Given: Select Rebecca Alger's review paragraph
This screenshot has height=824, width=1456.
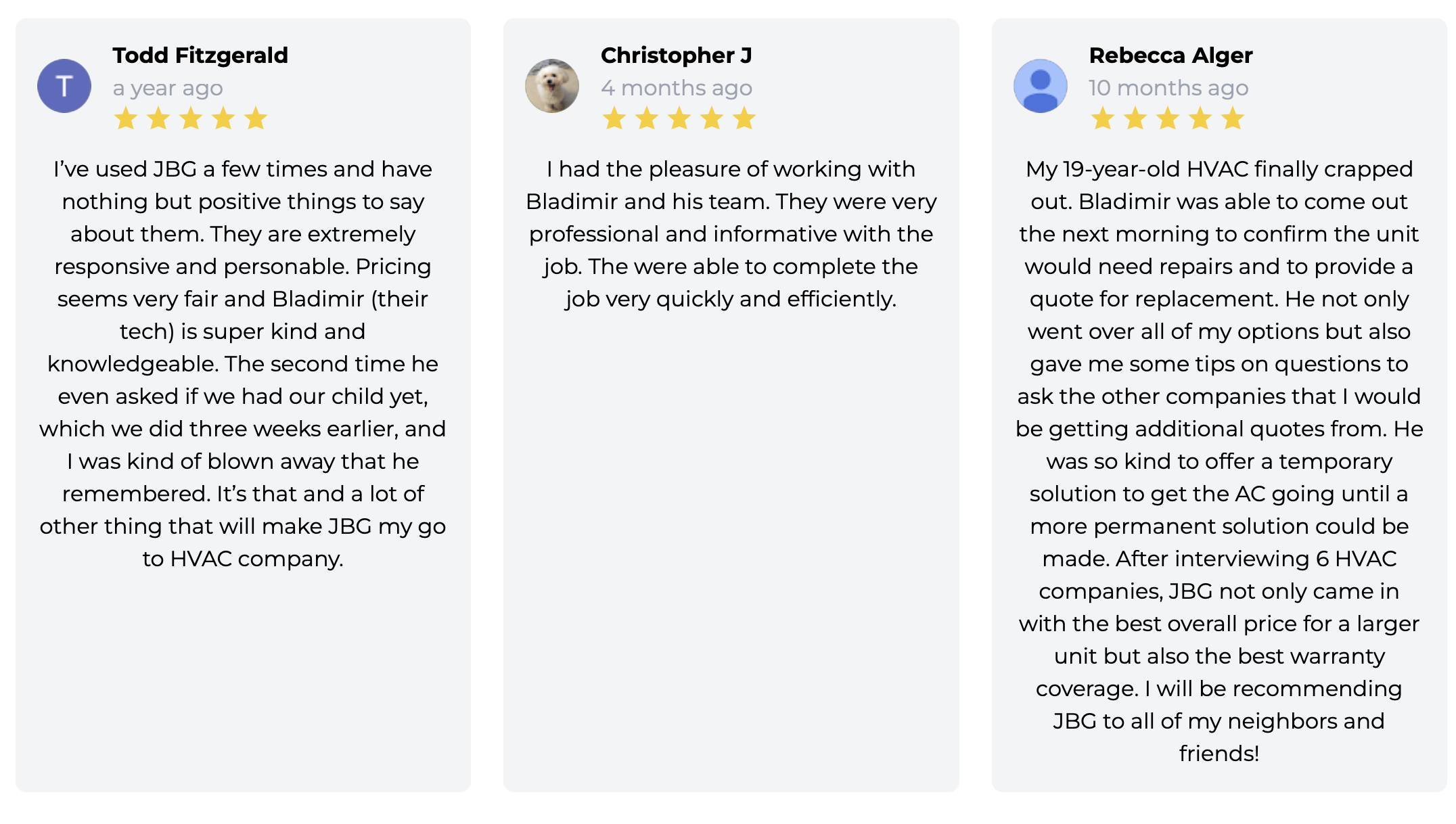Looking at the screenshot, I should pyautogui.click(x=1219, y=461).
